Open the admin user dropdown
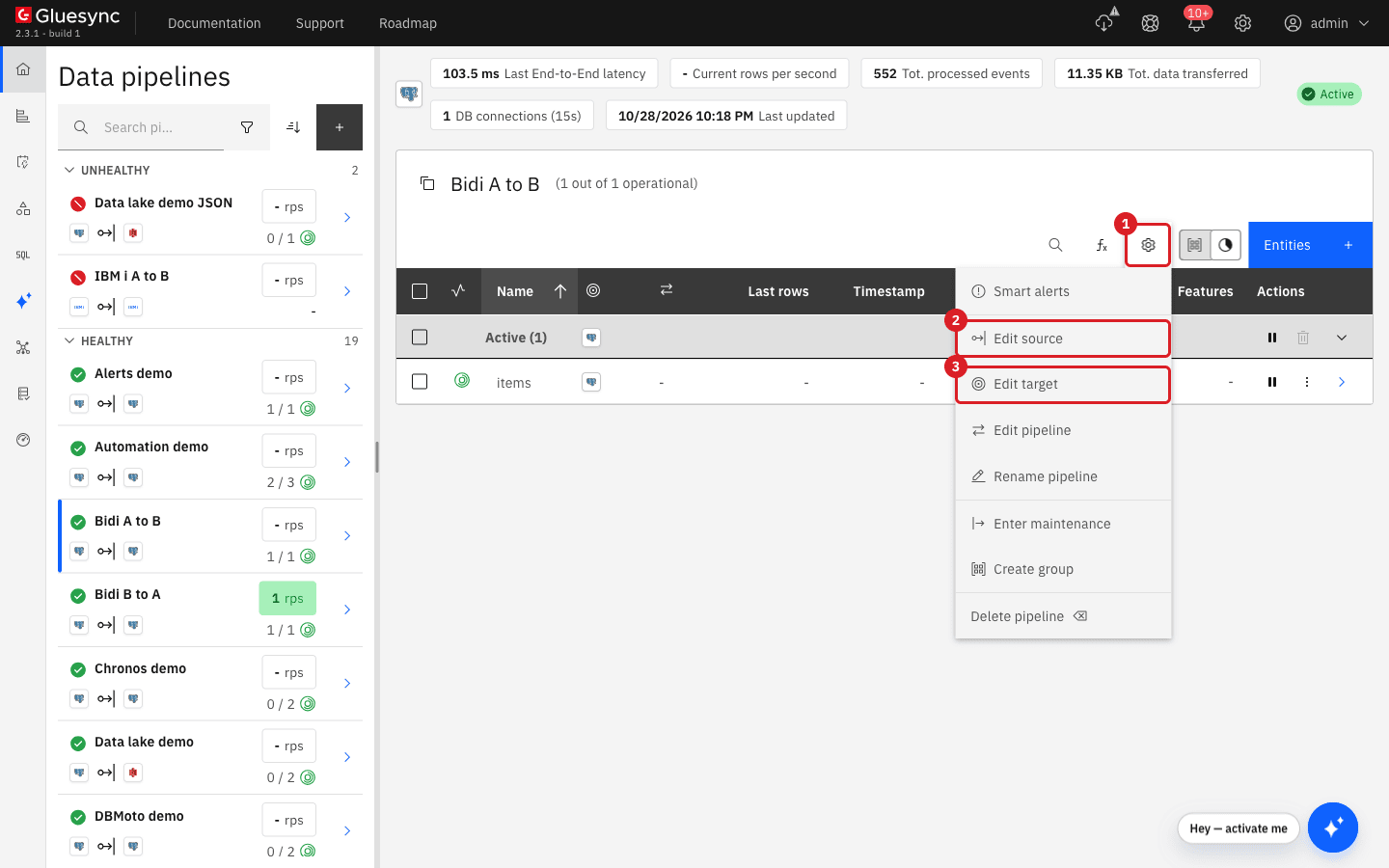 tap(1327, 23)
